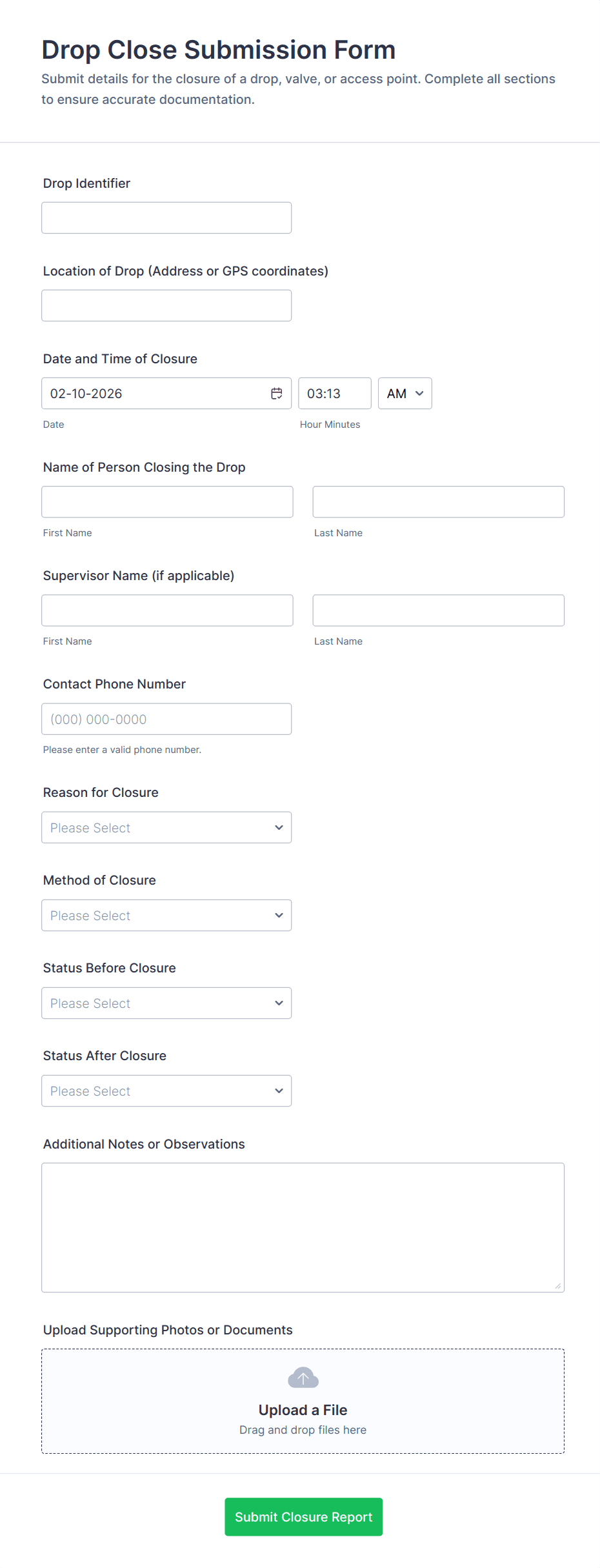600x1568 pixels.
Task: Expand the Method of Closure dropdown
Action: (166, 915)
